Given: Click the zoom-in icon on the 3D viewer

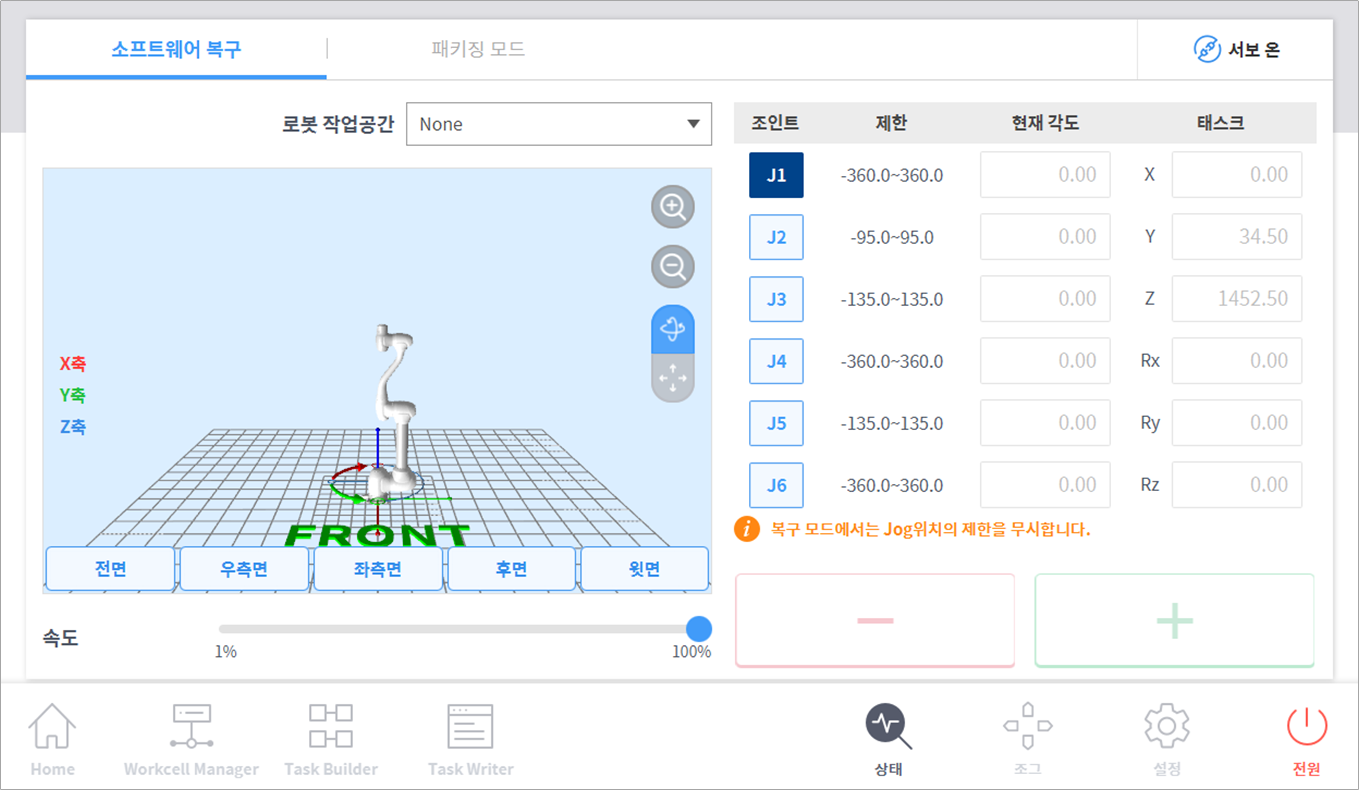Looking at the screenshot, I should pyautogui.click(x=672, y=207).
